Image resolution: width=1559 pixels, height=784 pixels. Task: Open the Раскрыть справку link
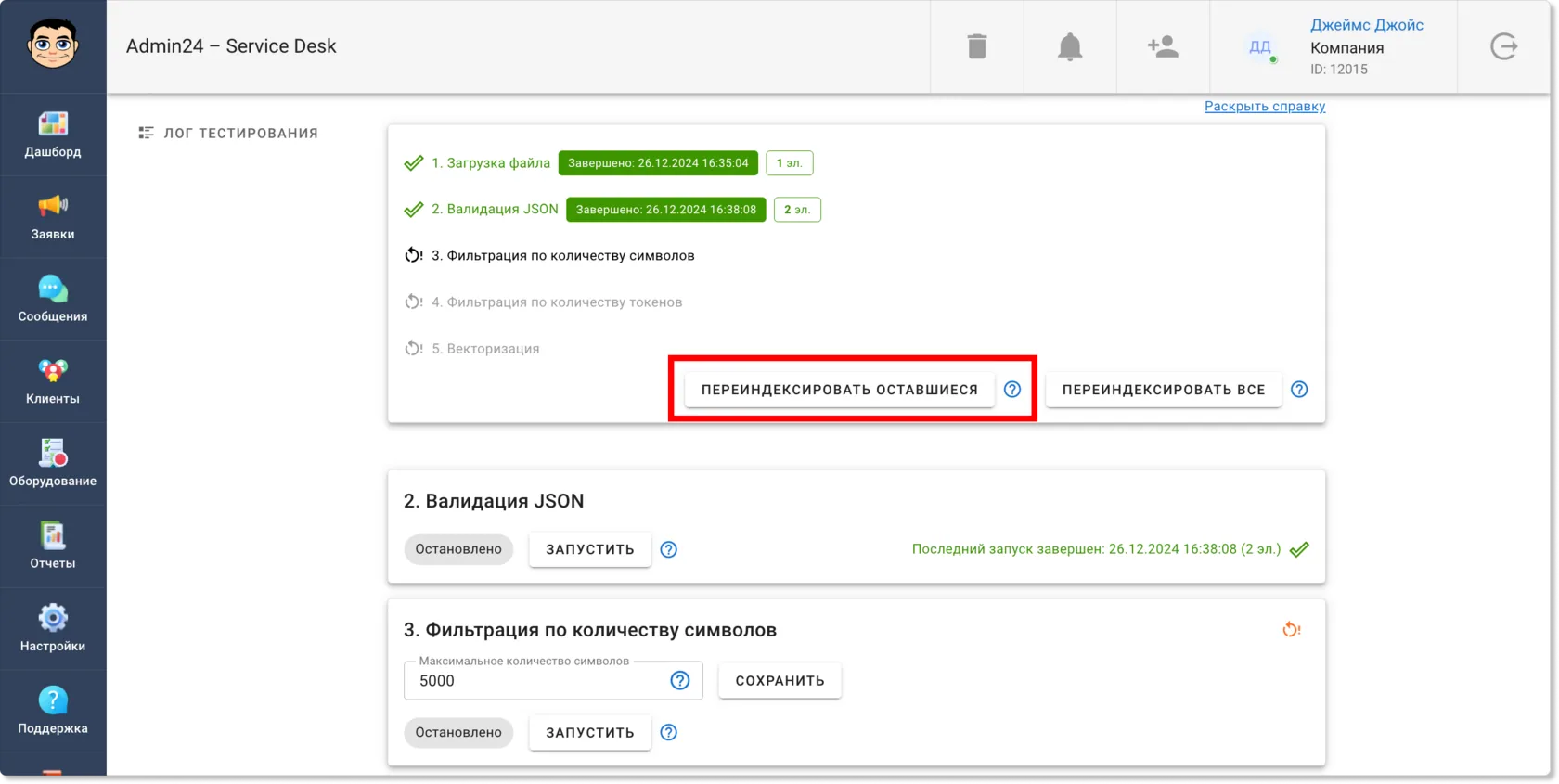1265,106
